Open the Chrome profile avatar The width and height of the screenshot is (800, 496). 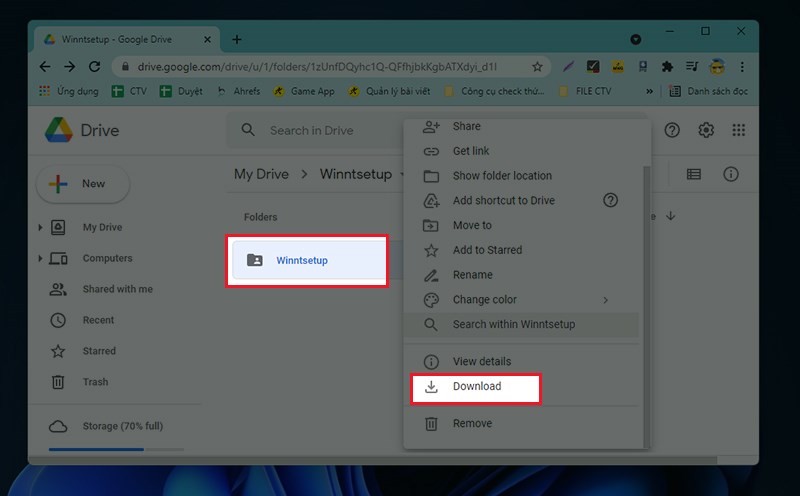click(x=717, y=66)
